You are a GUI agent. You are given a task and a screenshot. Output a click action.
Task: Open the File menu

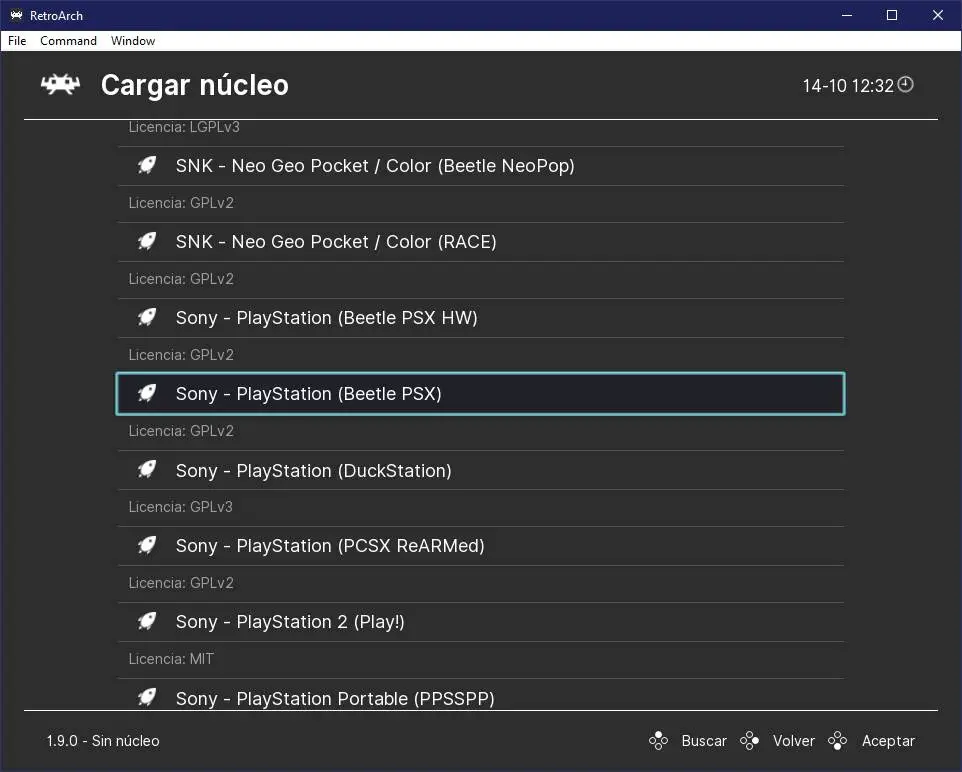(x=17, y=41)
